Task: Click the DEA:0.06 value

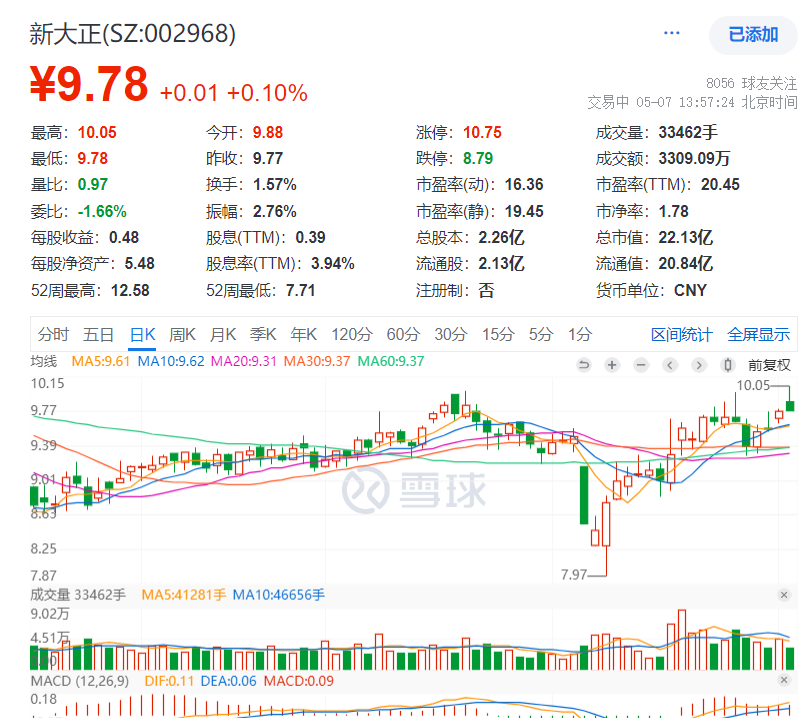Action: coord(229,681)
